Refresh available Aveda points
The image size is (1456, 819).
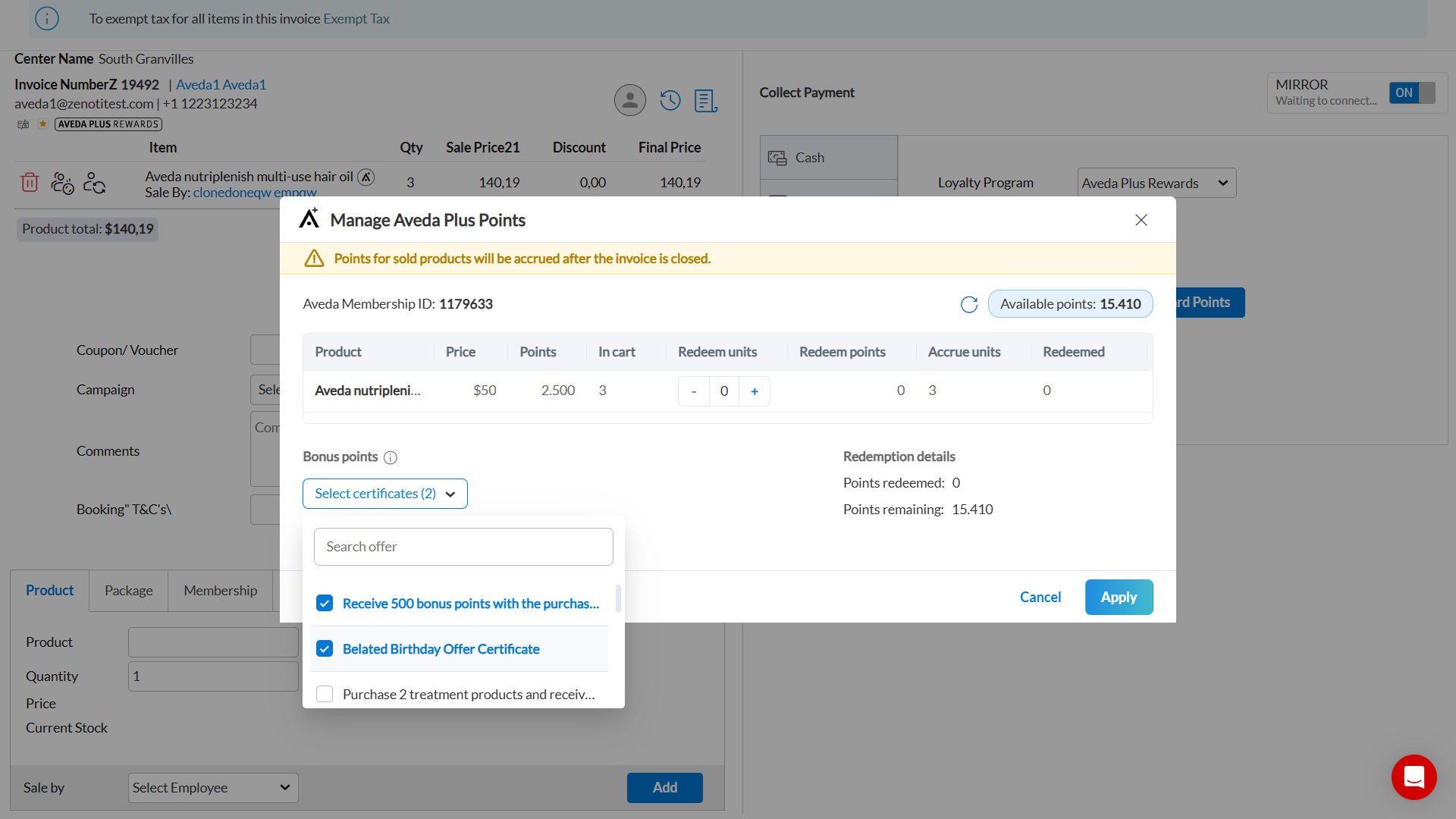(969, 304)
